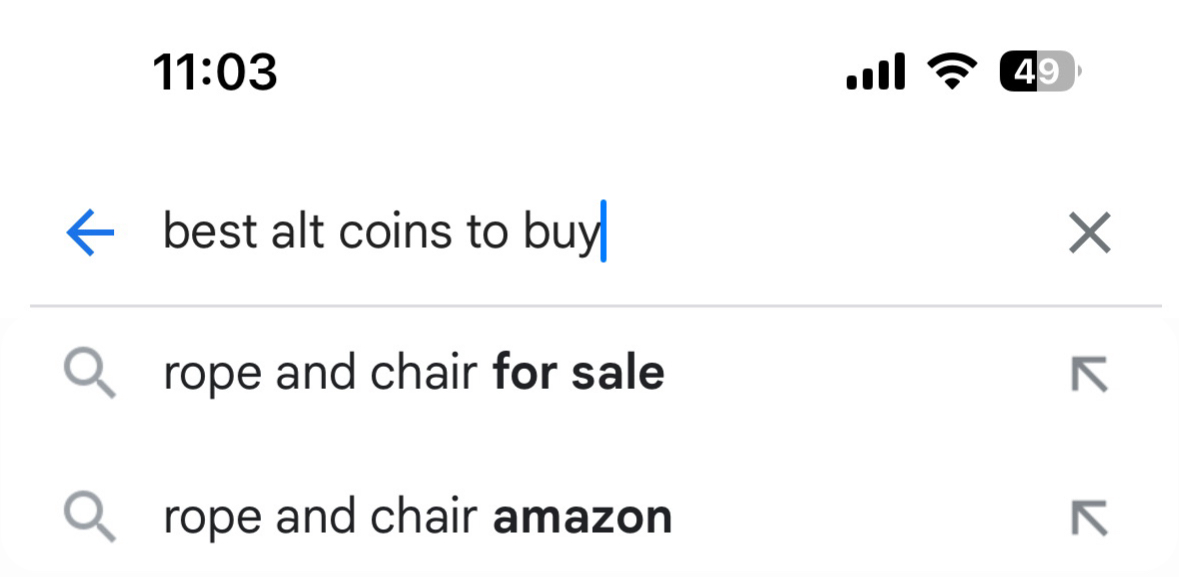This screenshot has width=1179, height=577.
Task: Select the "rope and chair for sale" suggestion
Action: tap(413, 375)
